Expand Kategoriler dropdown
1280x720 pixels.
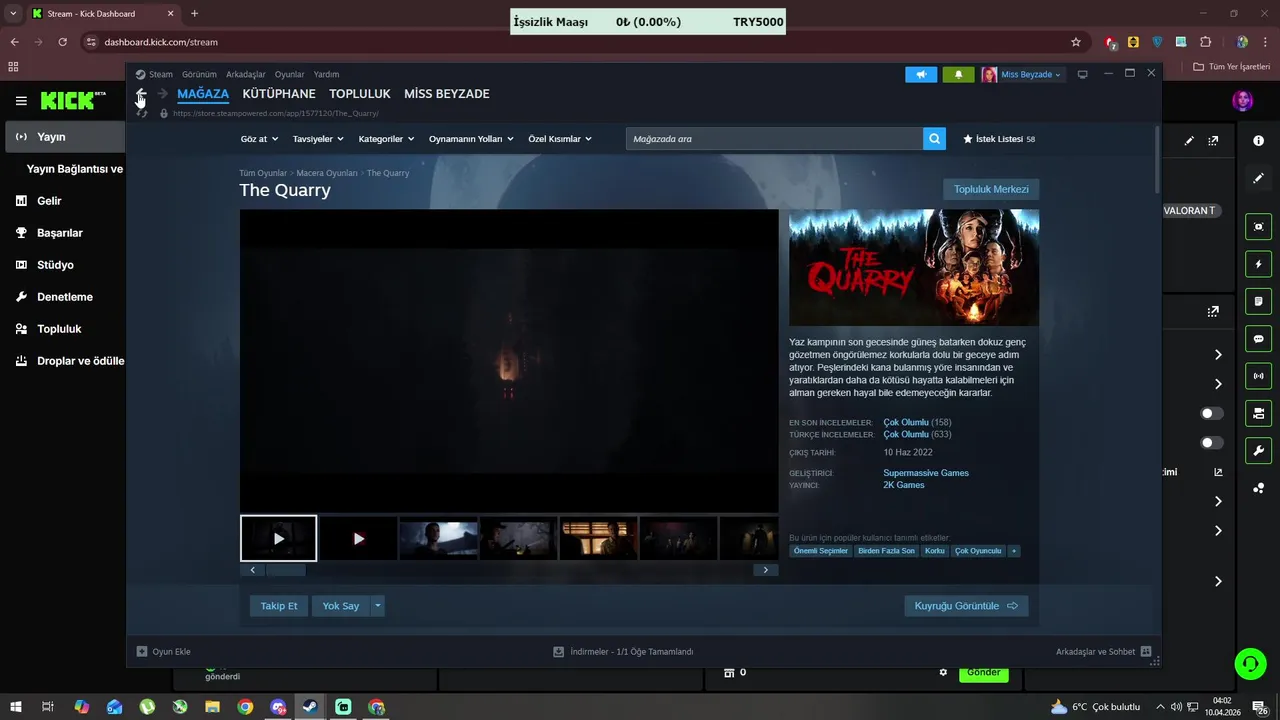(386, 139)
